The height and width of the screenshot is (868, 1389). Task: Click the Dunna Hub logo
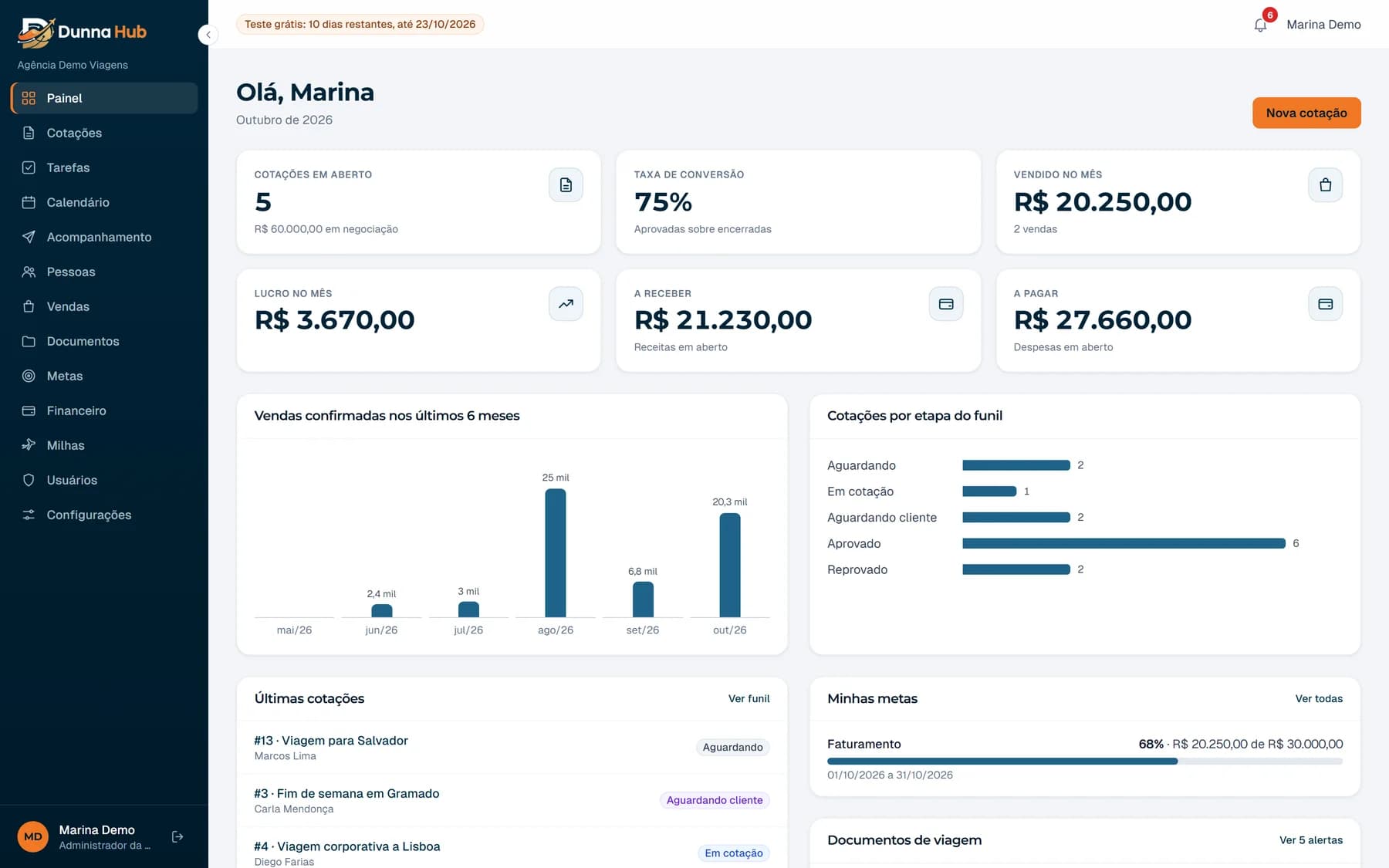pos(82,32)
